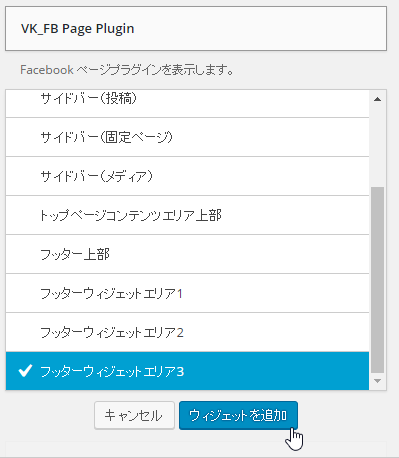Click the キャンセル button
The height and width of the screenshot is (458, 399).
point(134,415)
